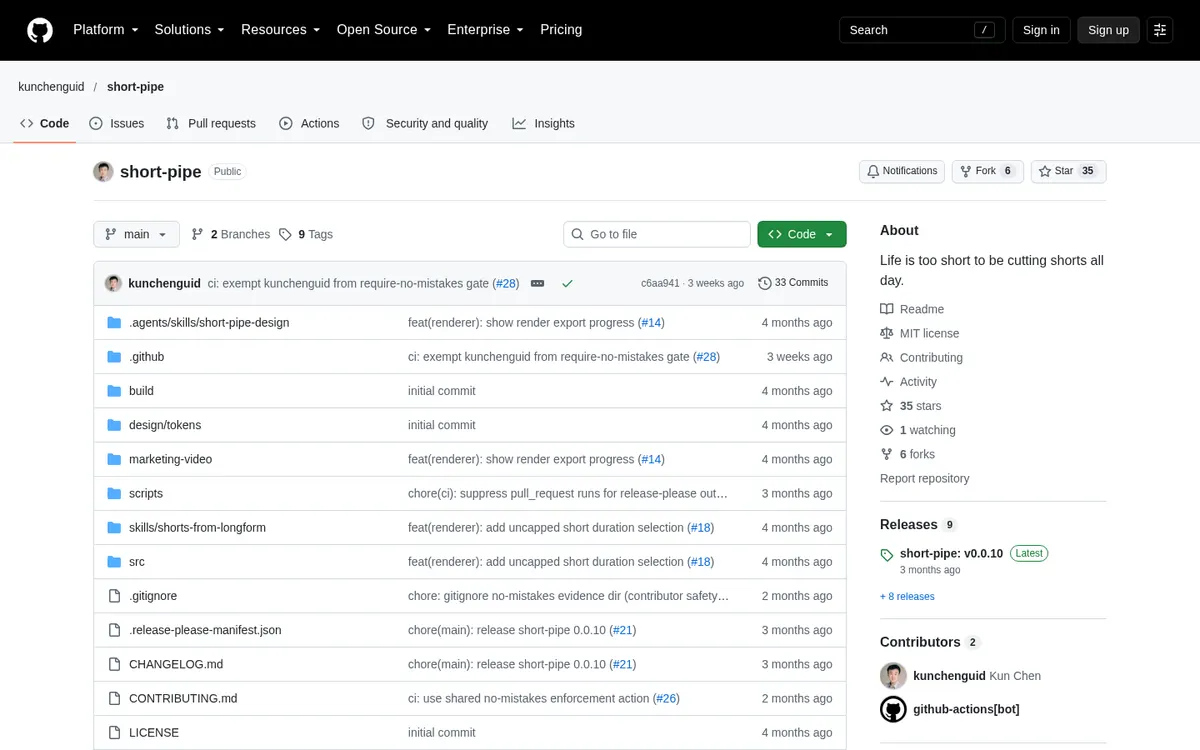The width and height of the screenshot is (1200, 750).
Task: Switch to the Insights tab
Action: click(543, 123)
